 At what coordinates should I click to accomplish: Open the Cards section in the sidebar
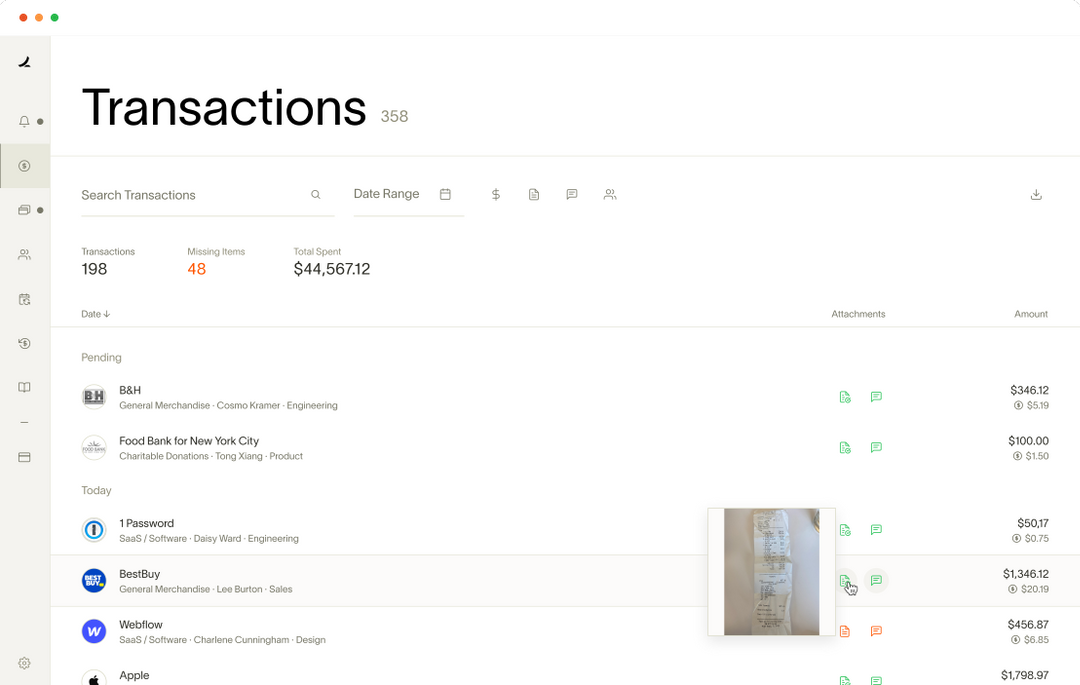[23, 210]
